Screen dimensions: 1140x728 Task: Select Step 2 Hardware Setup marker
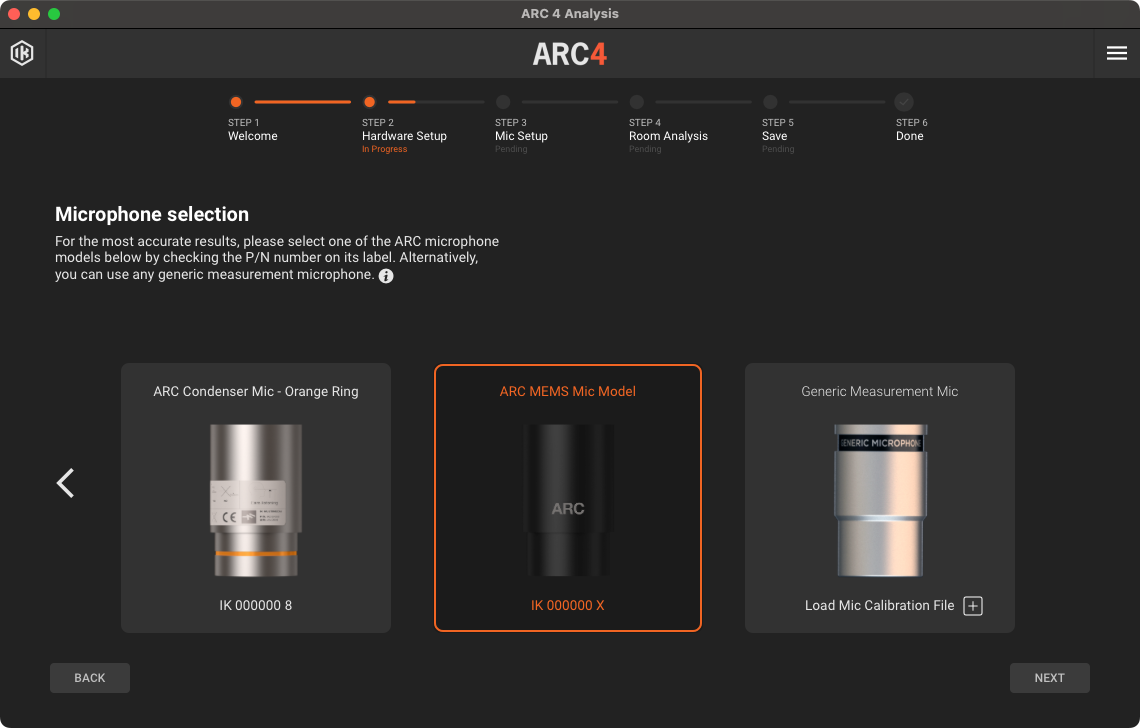[369, 102]
